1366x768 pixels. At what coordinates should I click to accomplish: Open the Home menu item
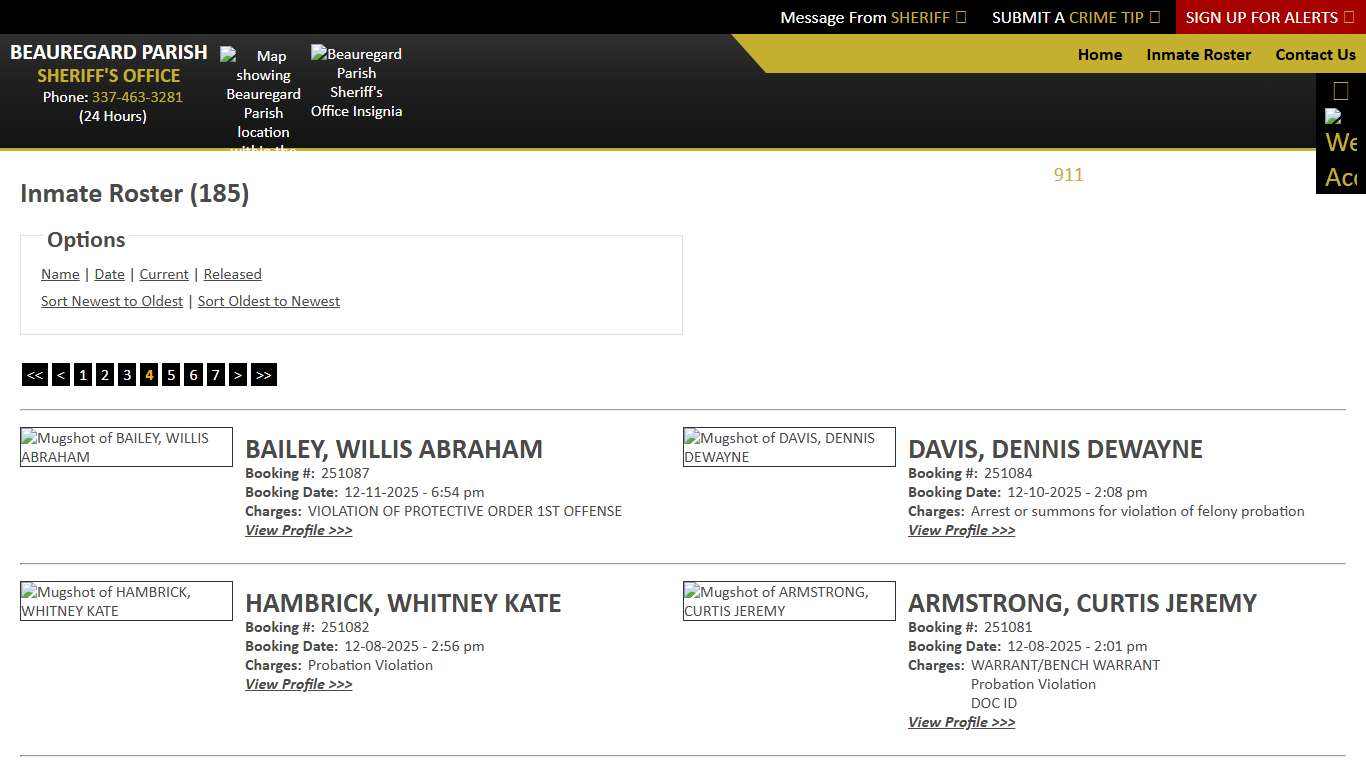point(1099,55)
